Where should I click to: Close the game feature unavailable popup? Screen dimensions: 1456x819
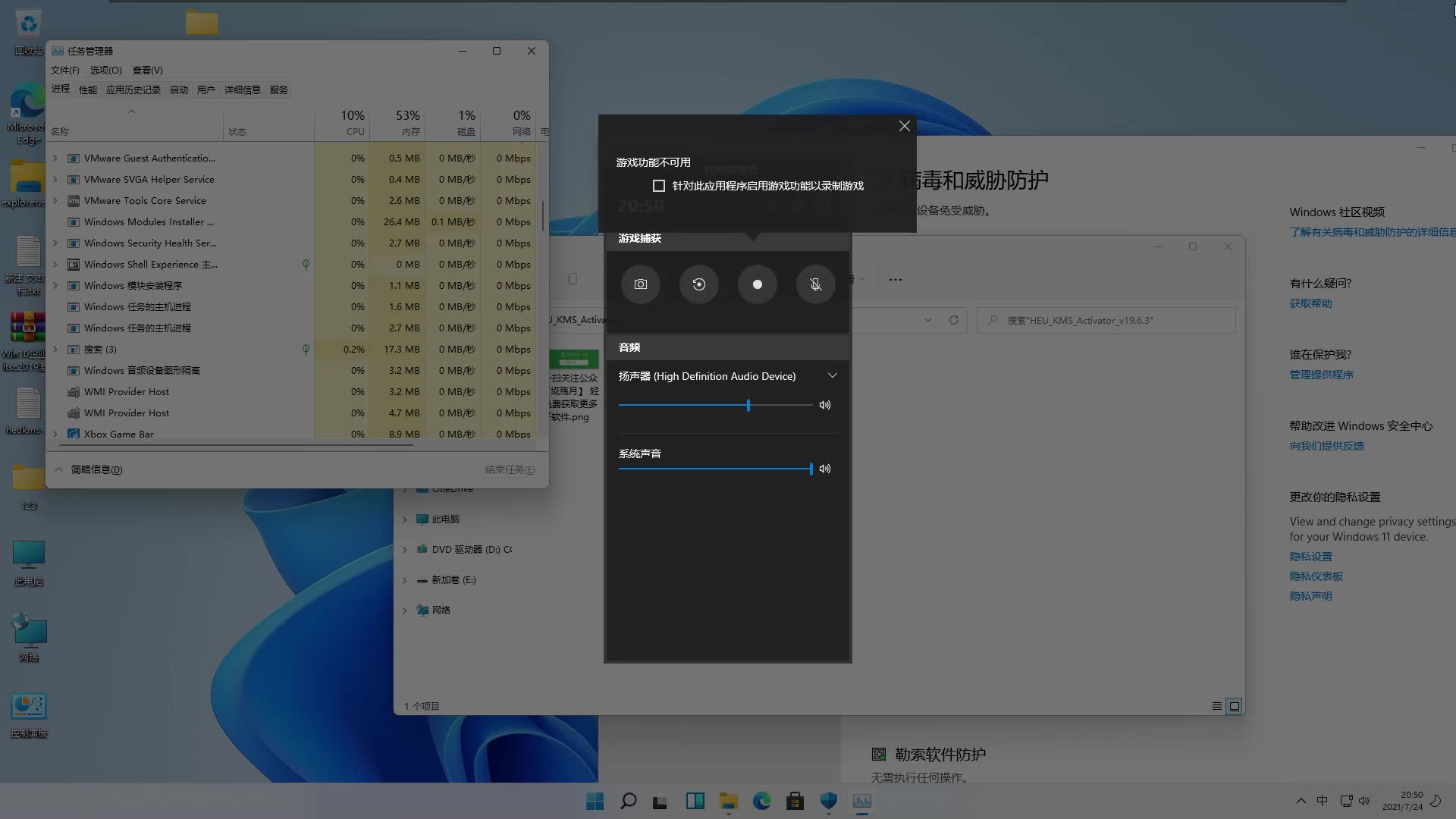(905, 126)
